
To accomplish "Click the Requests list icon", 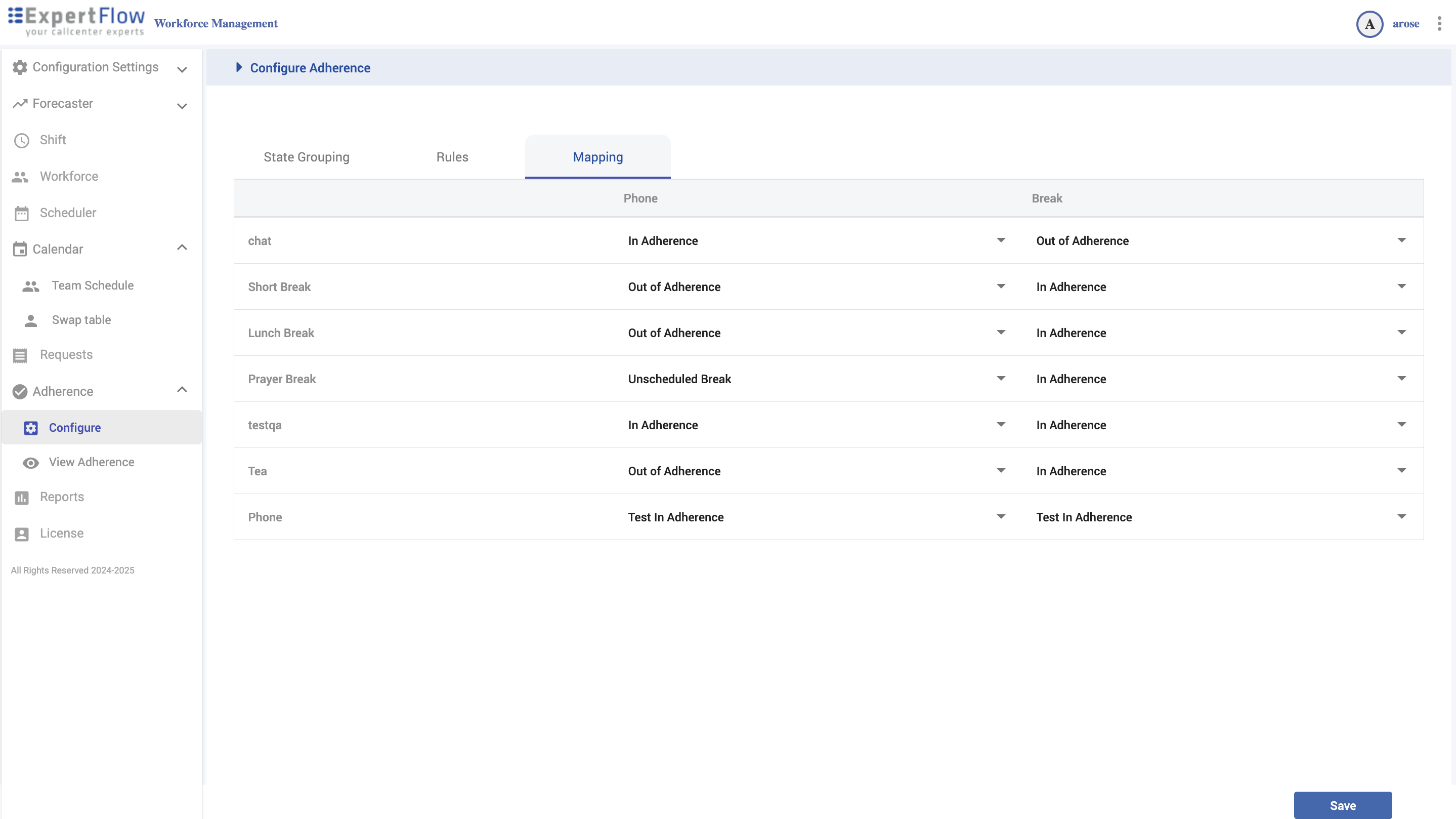I will (20, 355).
